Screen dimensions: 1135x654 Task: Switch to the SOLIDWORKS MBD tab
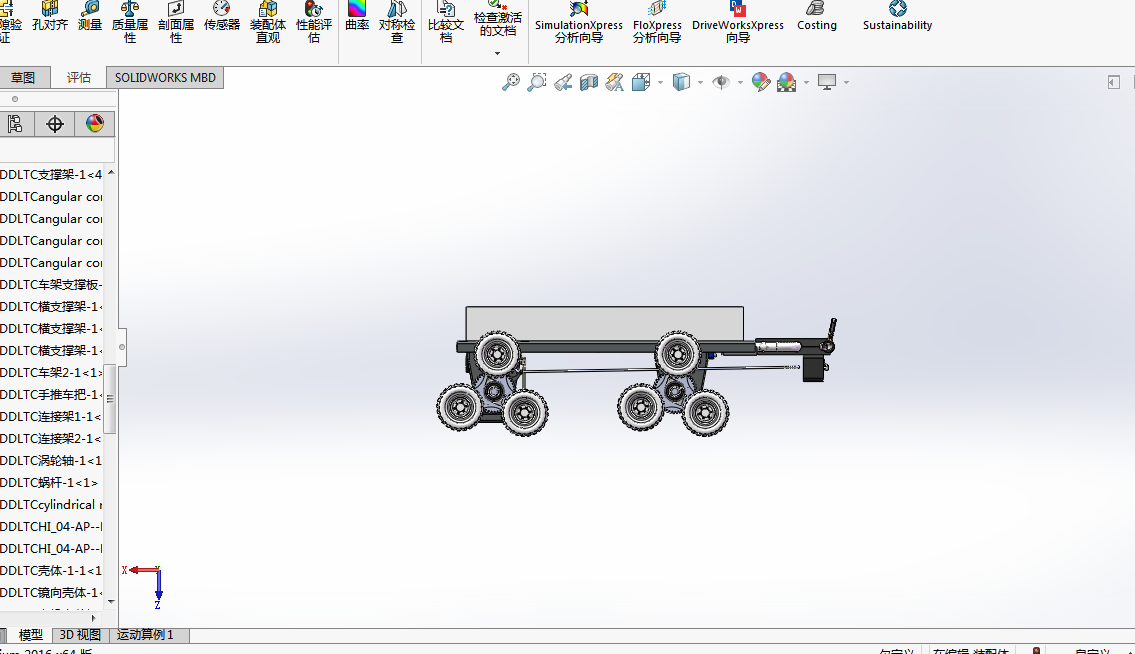tap(165, 77)
